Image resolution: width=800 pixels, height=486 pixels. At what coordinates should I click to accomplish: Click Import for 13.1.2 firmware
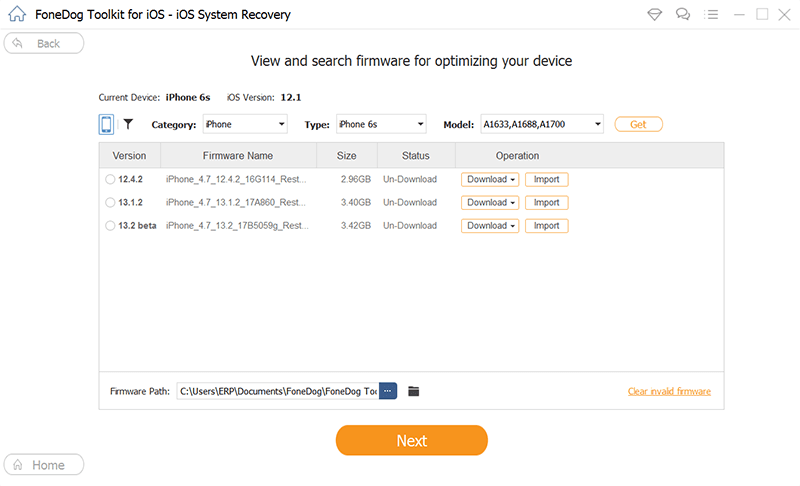(546, 202)
